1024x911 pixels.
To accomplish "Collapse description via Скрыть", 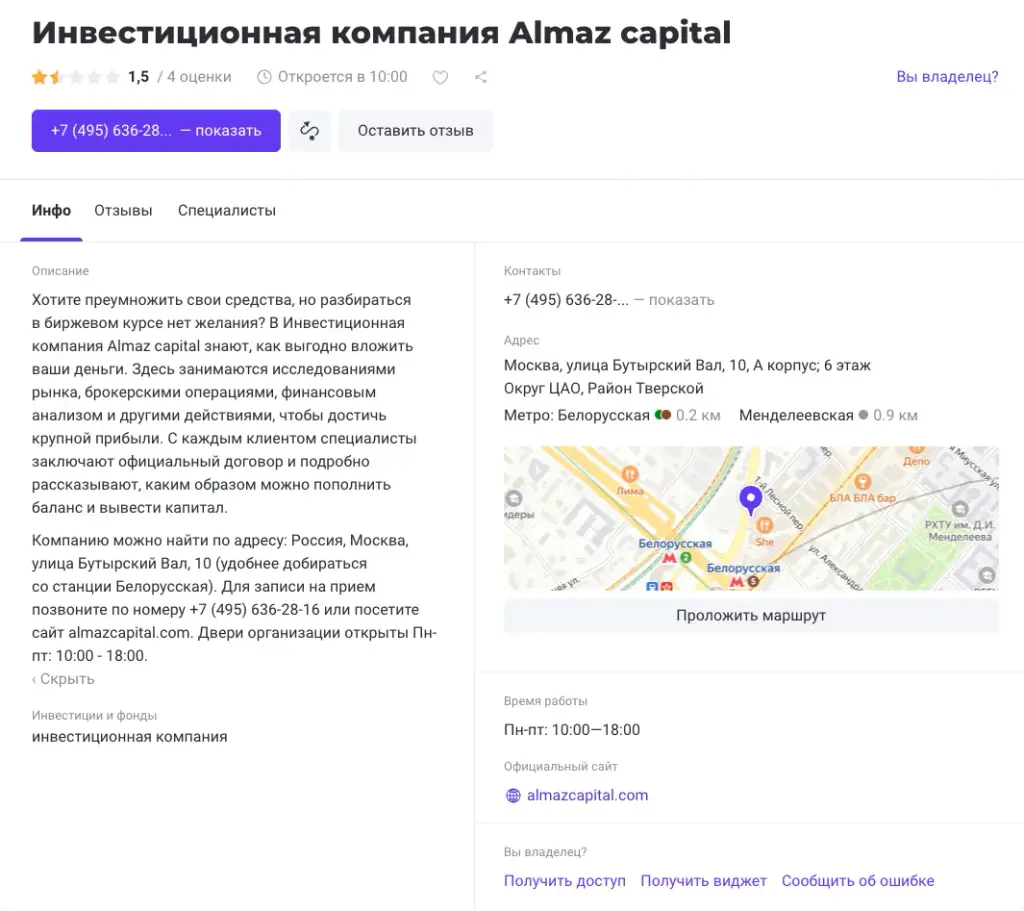I will pyautogui.click(x=63, y=679).
